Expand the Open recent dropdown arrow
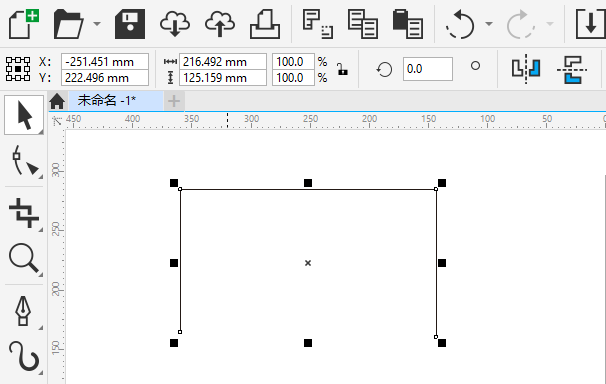 [x=97, y=24]
